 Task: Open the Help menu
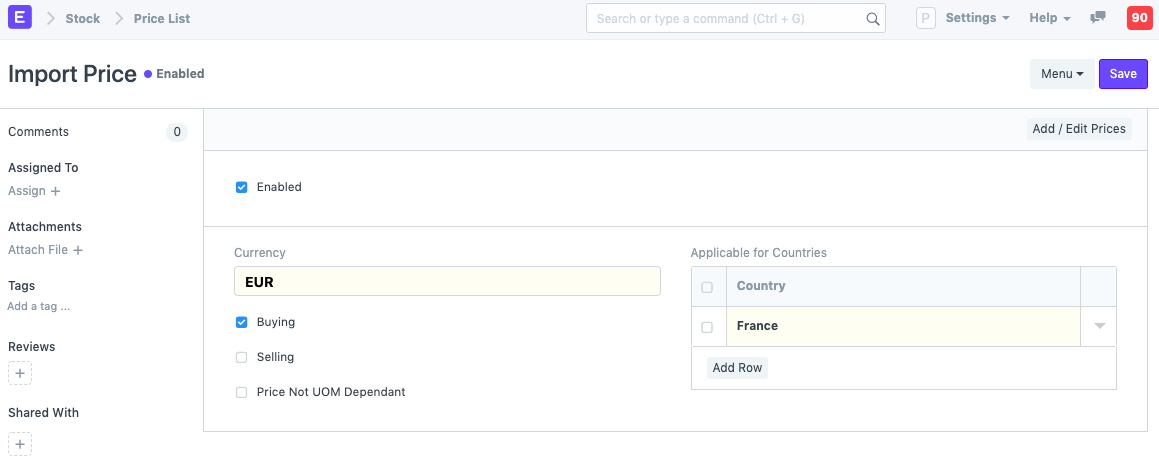1049,18
